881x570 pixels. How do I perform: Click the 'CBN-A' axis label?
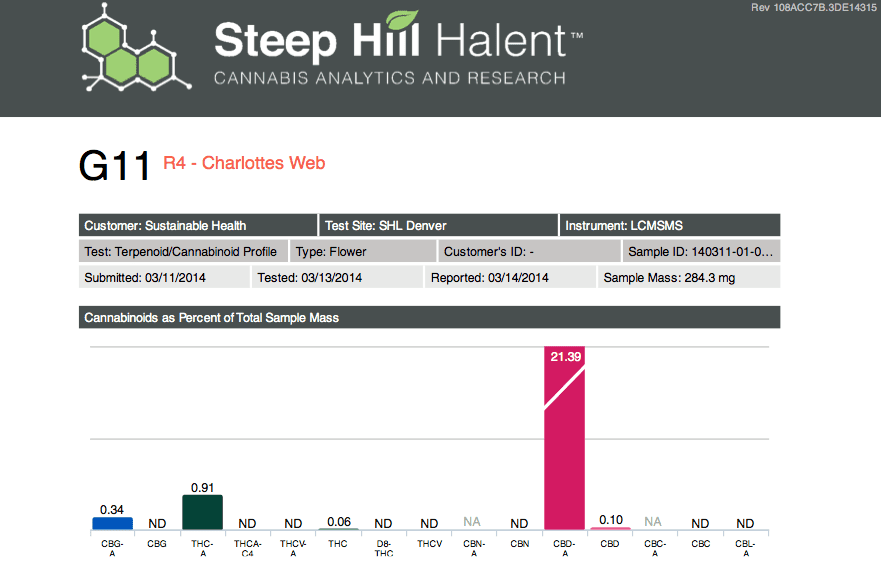(474, 548)
